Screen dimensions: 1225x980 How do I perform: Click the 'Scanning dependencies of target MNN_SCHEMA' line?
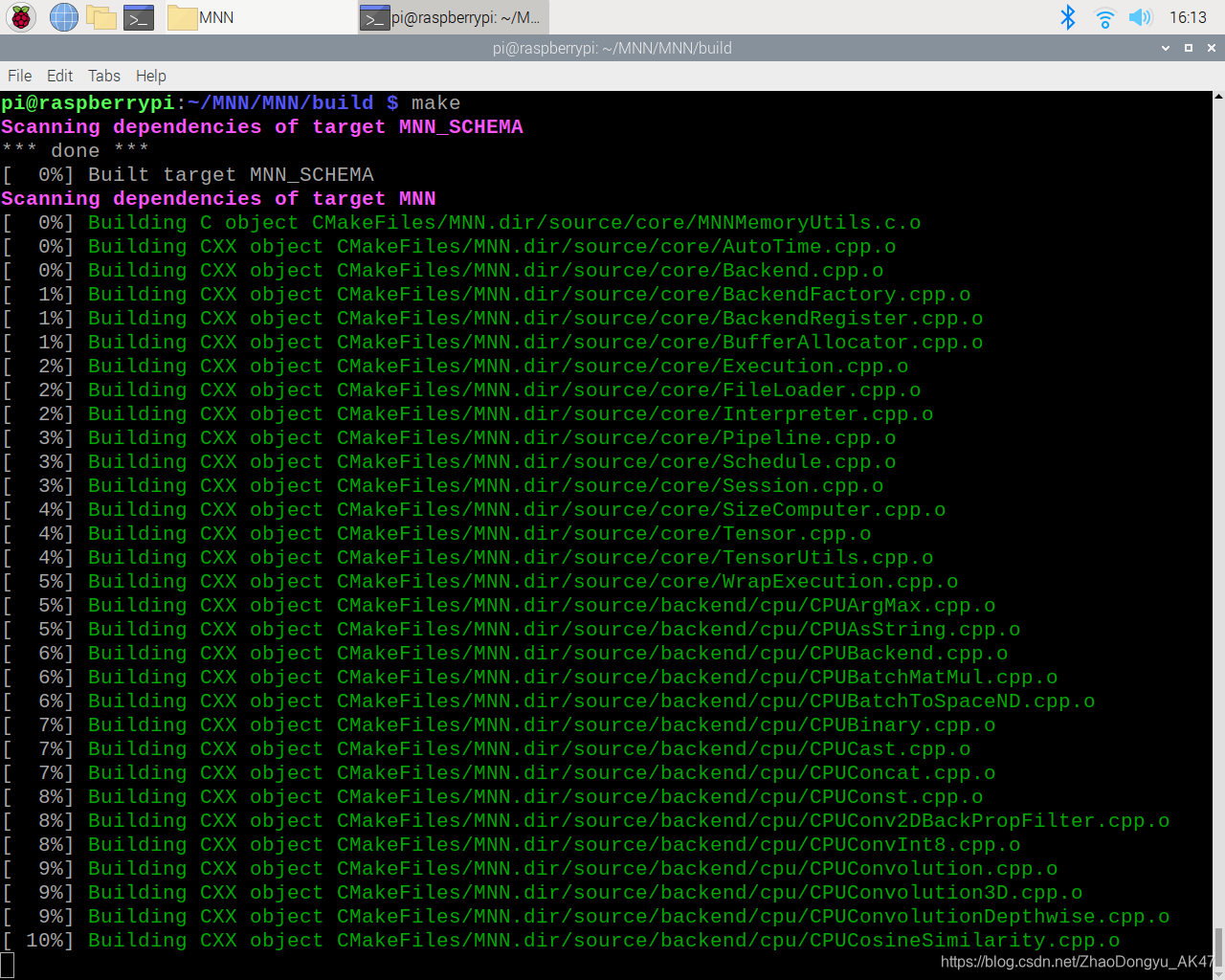[262, 127]
